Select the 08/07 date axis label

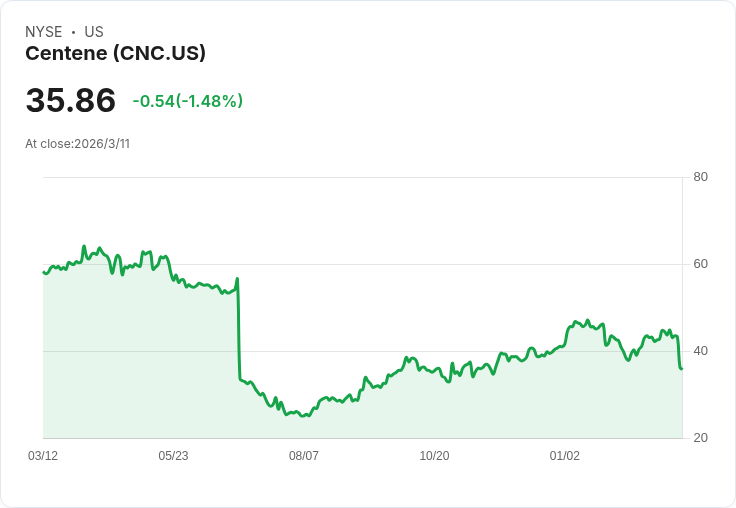point(304,456)
